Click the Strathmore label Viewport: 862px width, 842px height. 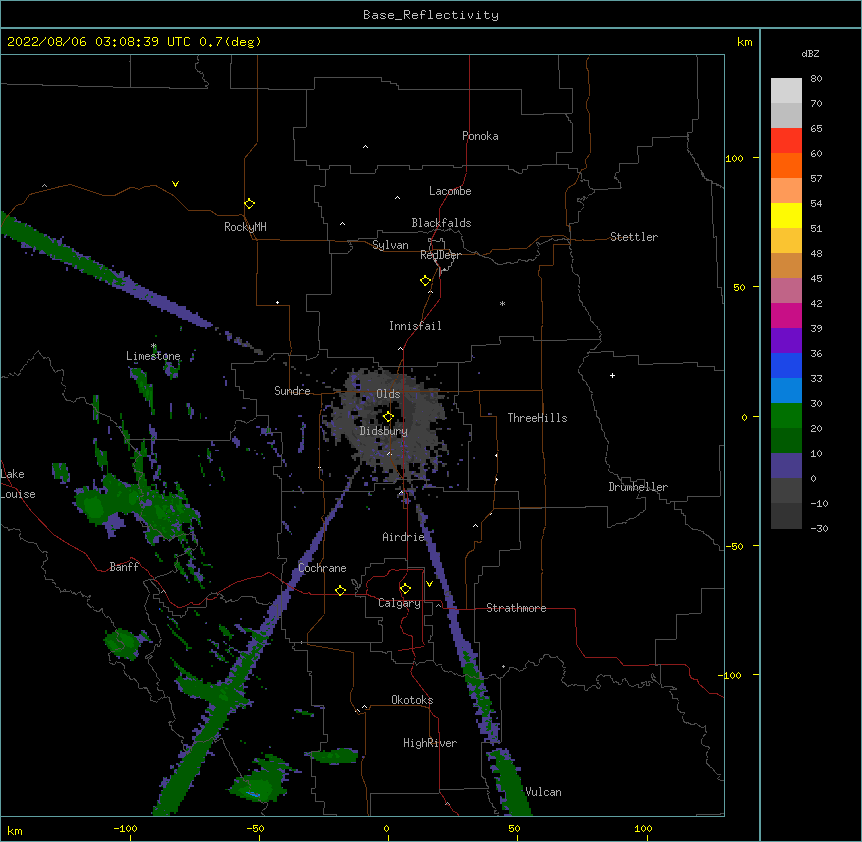tap(516, 608)
